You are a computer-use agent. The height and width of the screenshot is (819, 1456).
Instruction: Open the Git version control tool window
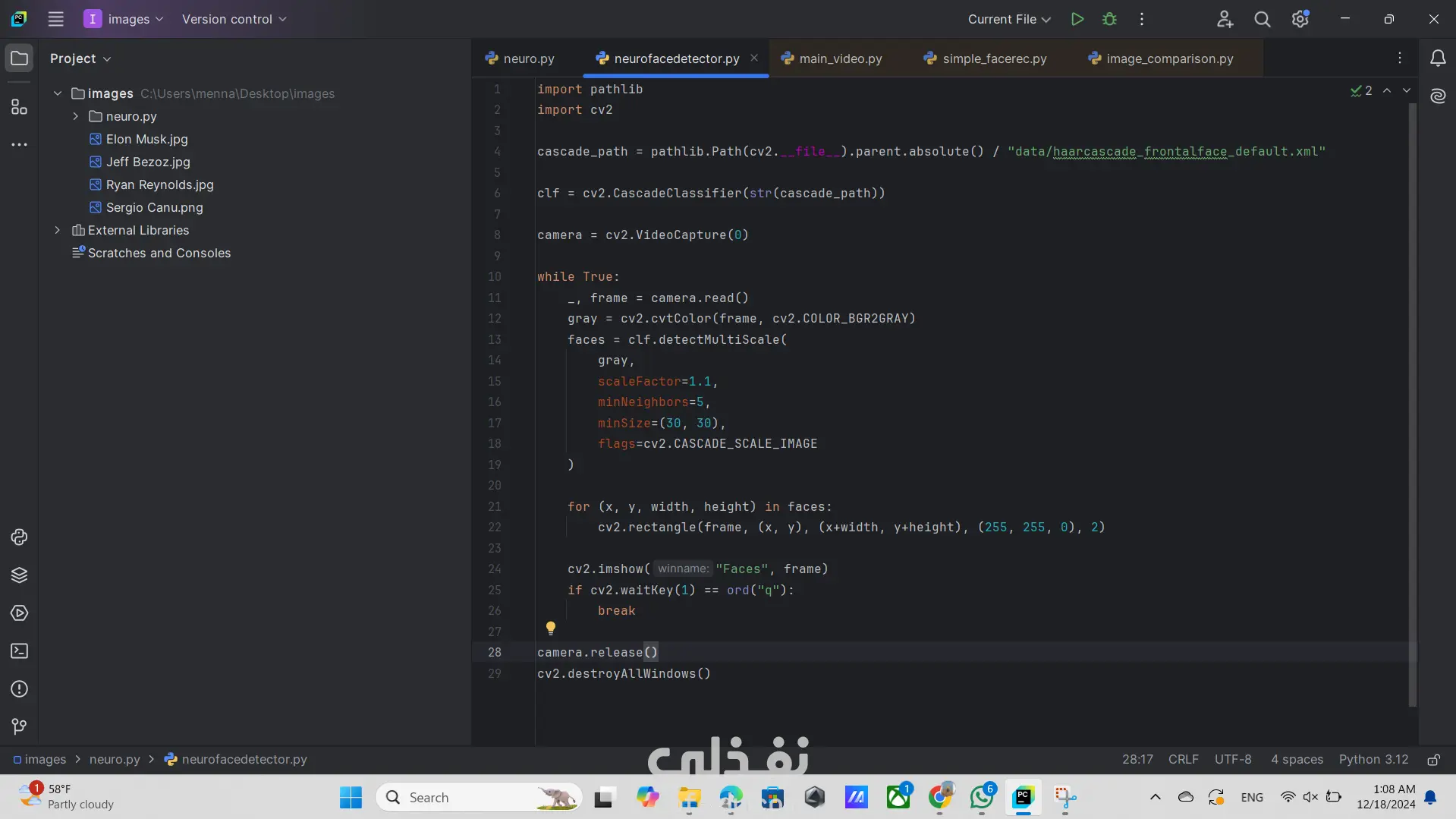(x=19, y=726)
